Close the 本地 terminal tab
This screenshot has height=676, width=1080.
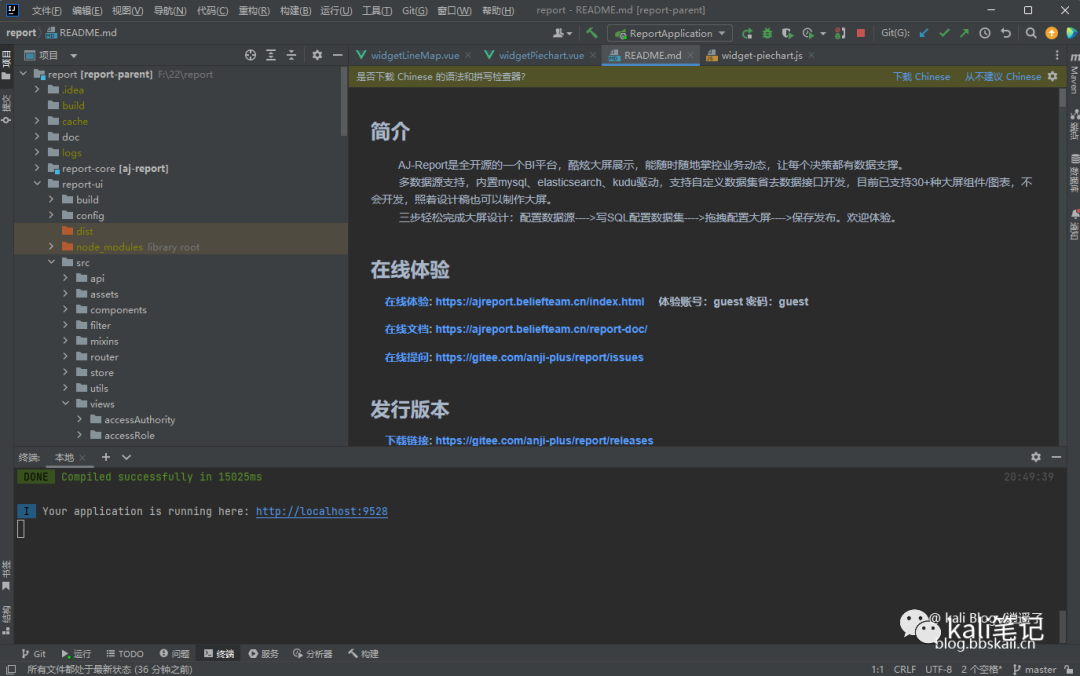coord(83,458)
